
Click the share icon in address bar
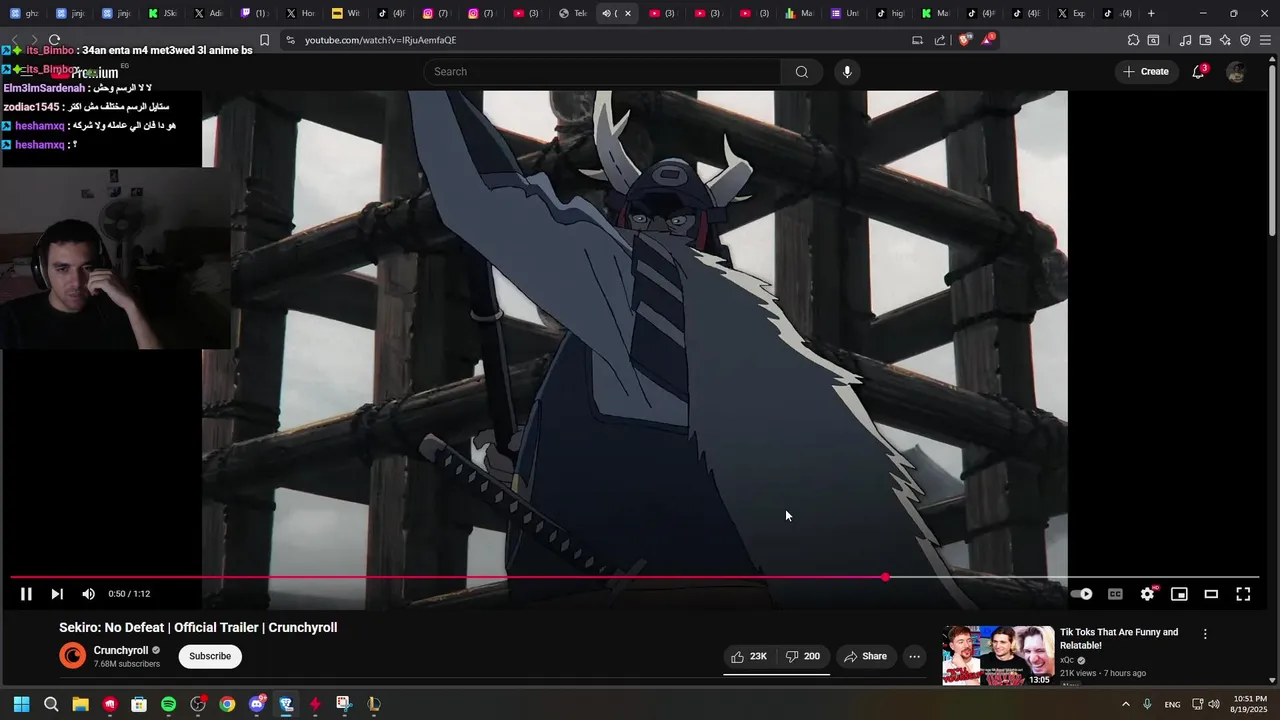tap(940, 40)
